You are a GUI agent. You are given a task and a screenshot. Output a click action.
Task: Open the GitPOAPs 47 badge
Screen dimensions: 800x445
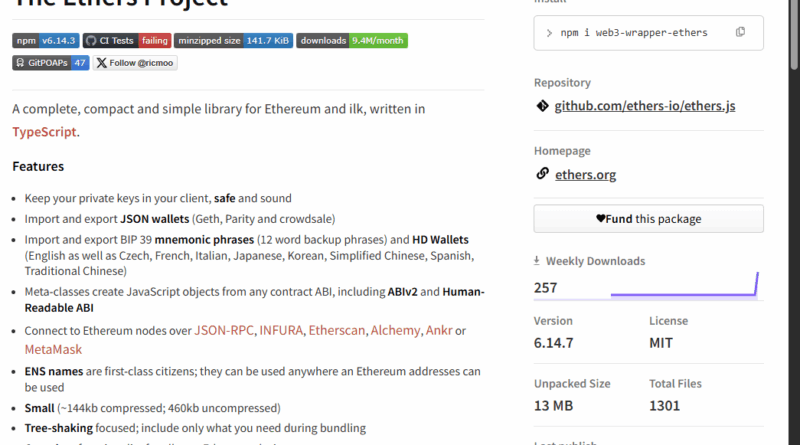point(51,63)
